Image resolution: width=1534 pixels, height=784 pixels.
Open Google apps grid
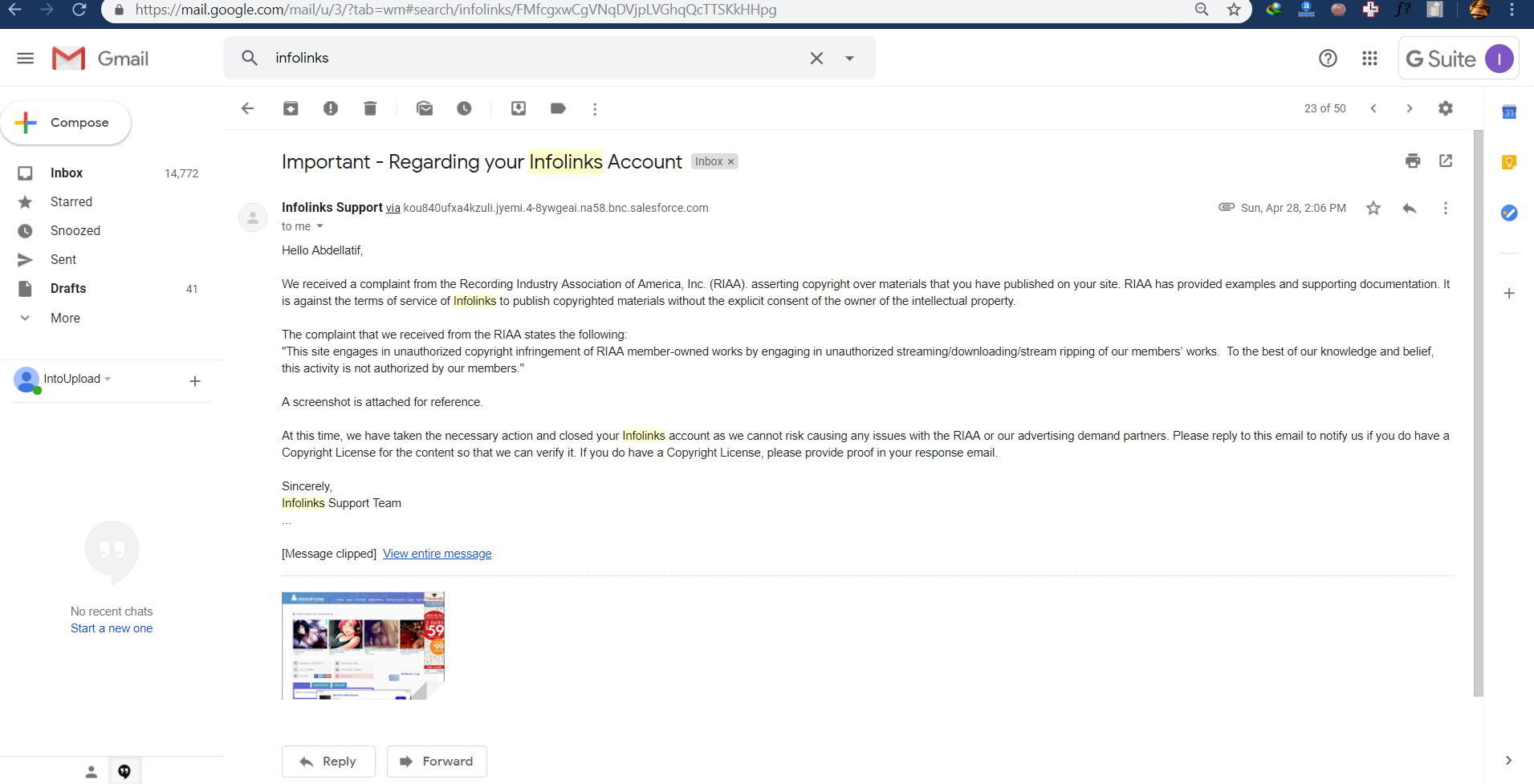1369,58
